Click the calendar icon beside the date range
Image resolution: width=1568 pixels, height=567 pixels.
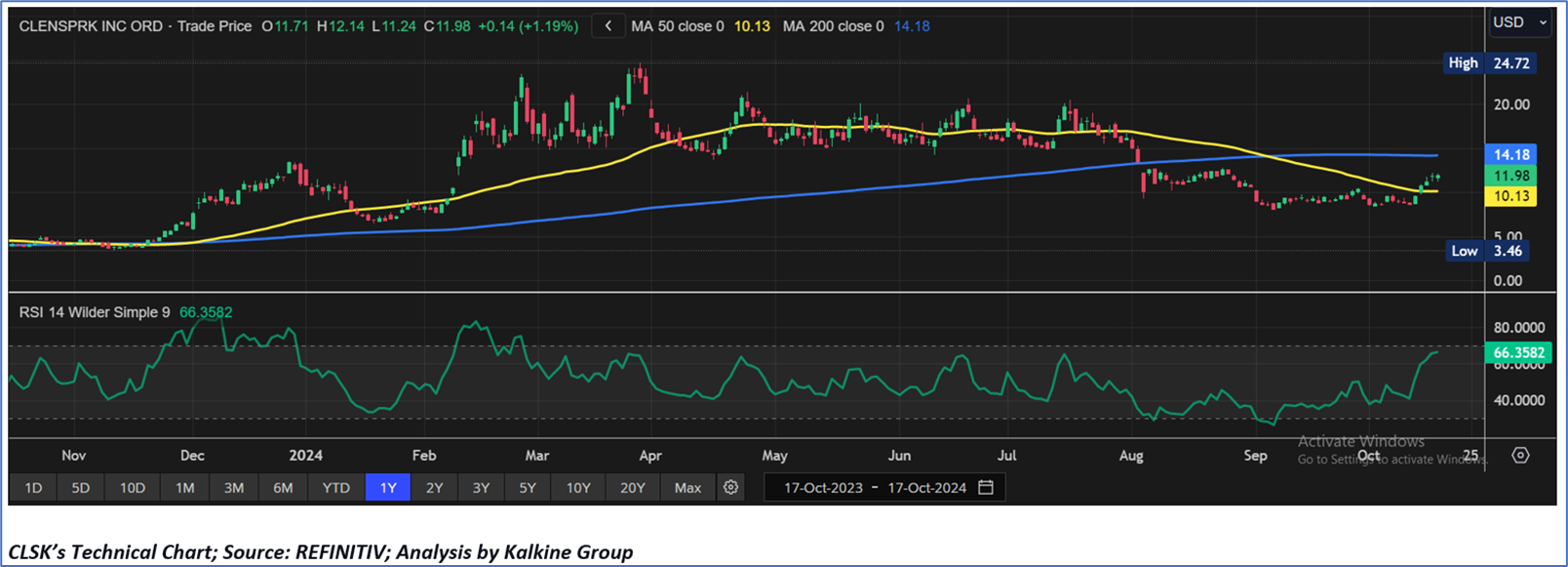point(986,487)
